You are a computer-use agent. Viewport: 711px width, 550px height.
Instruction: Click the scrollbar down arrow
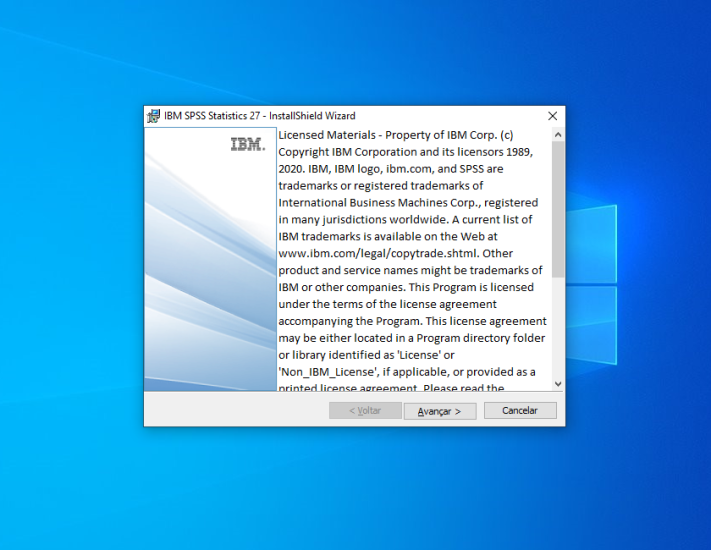[558, 384]
